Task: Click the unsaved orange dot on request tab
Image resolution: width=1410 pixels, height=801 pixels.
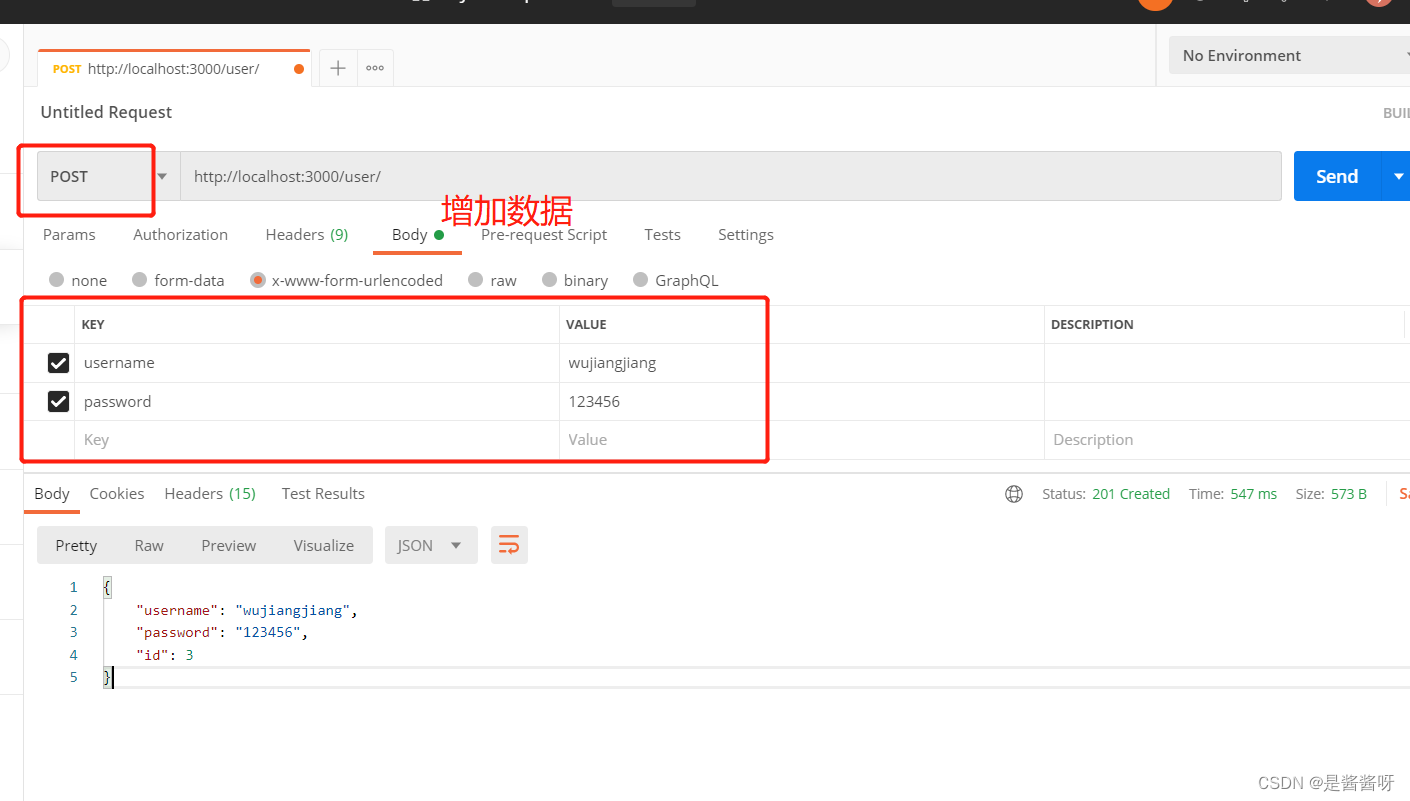Action: point(299,69)
